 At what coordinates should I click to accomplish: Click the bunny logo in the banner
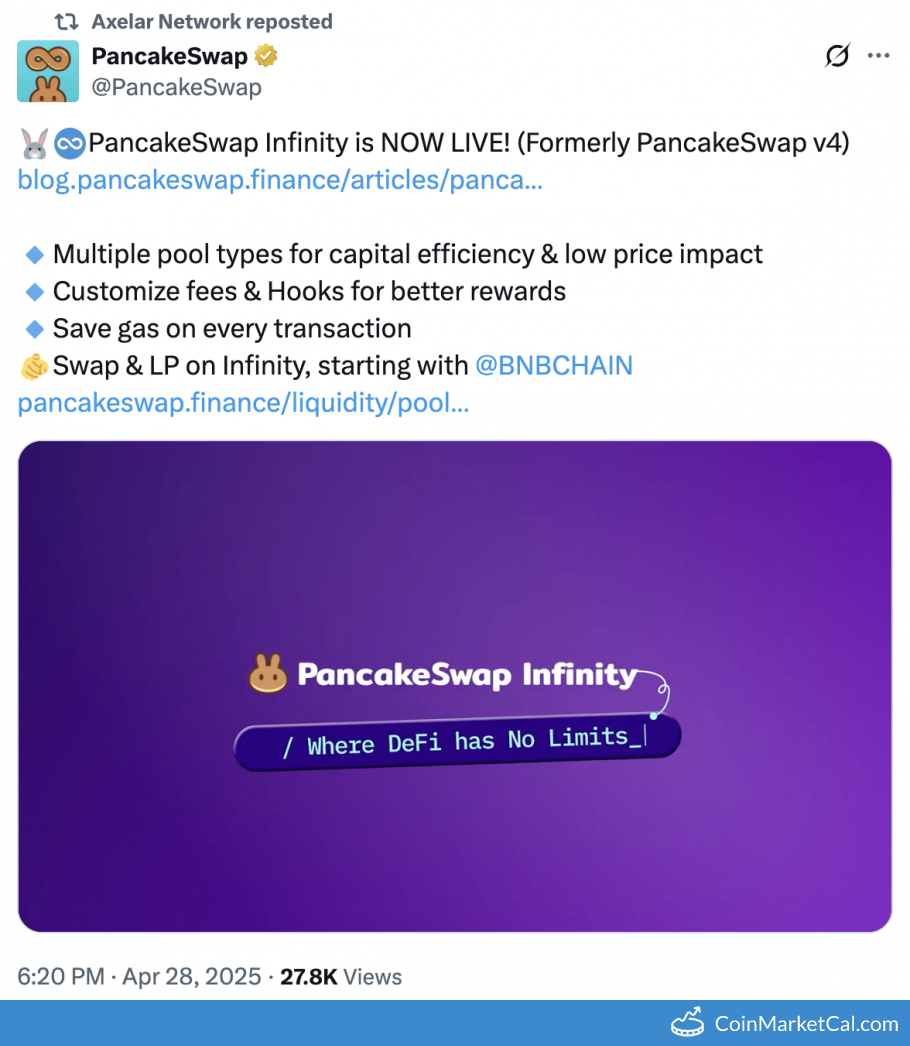268,675
